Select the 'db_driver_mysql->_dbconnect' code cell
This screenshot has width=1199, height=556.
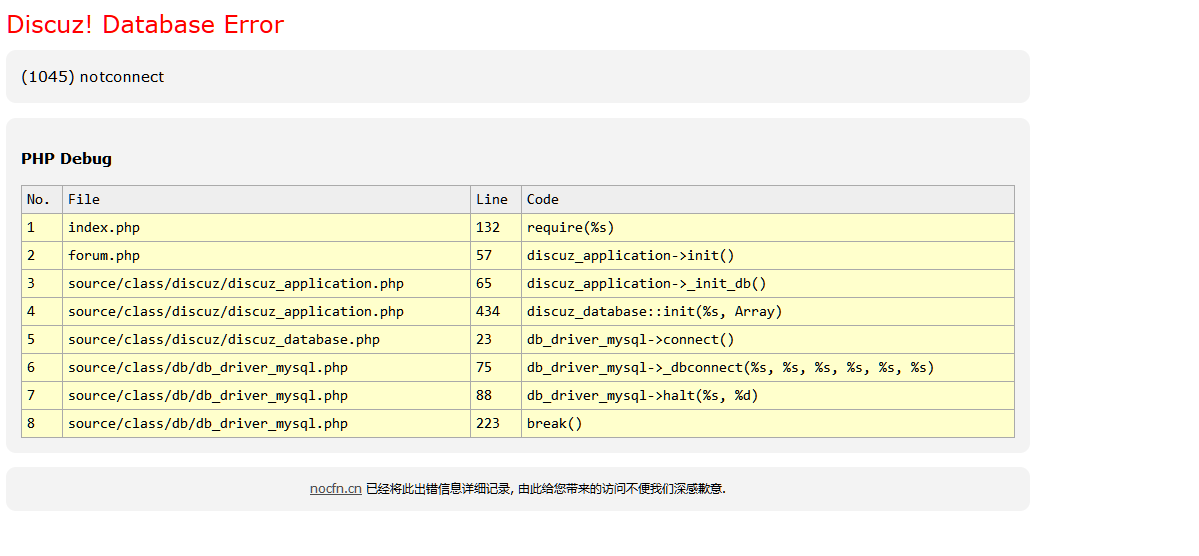(x=768, y=368)
